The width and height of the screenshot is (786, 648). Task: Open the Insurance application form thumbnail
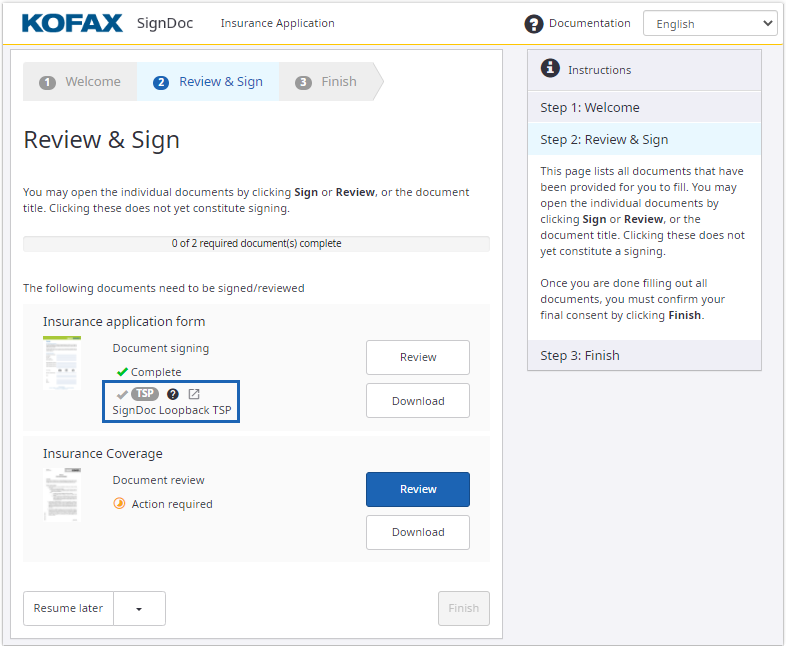tap(63, 363)
